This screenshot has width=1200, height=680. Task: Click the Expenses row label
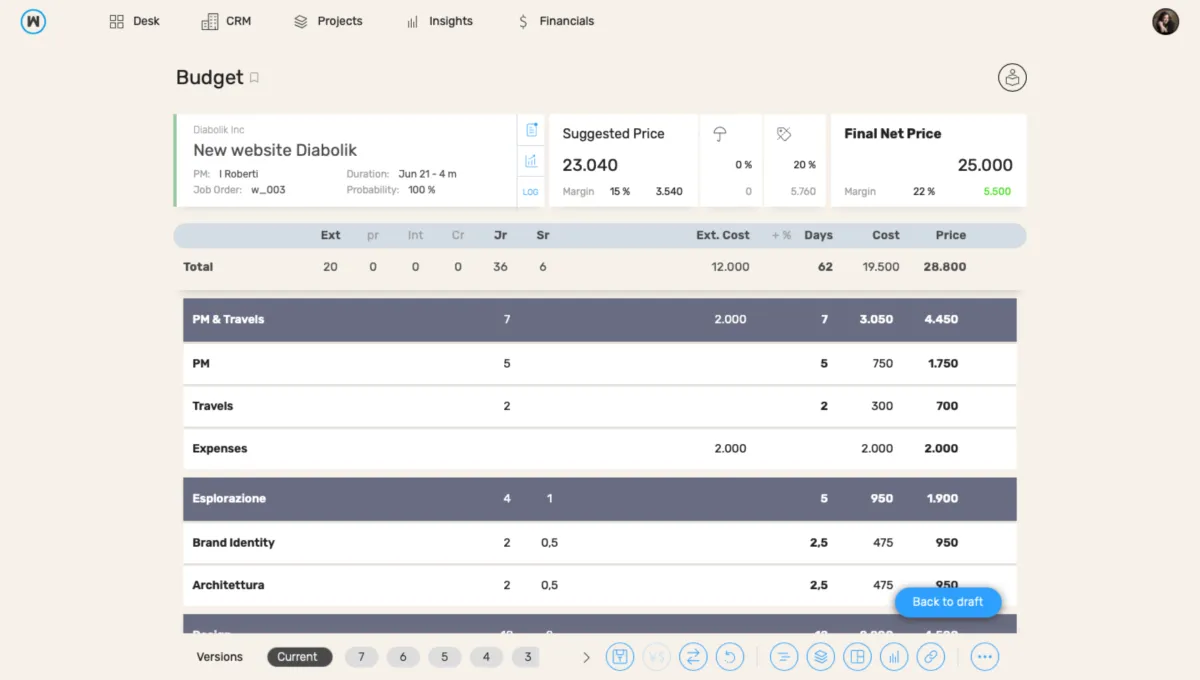[220, 449]
